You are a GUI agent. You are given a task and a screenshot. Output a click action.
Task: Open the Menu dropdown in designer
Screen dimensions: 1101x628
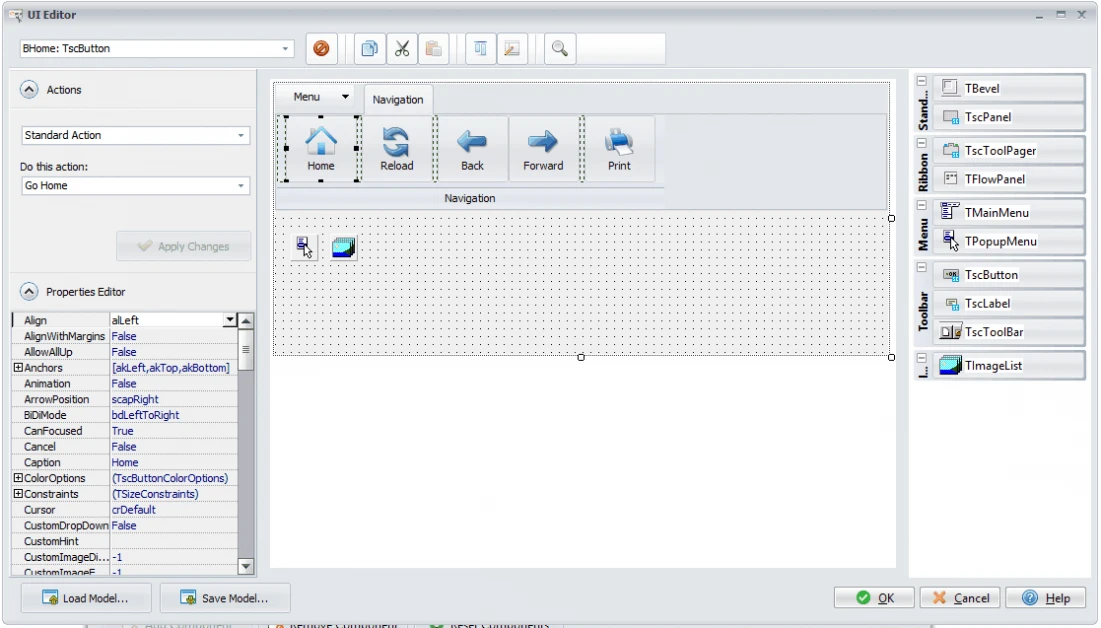tap(346, 97)
